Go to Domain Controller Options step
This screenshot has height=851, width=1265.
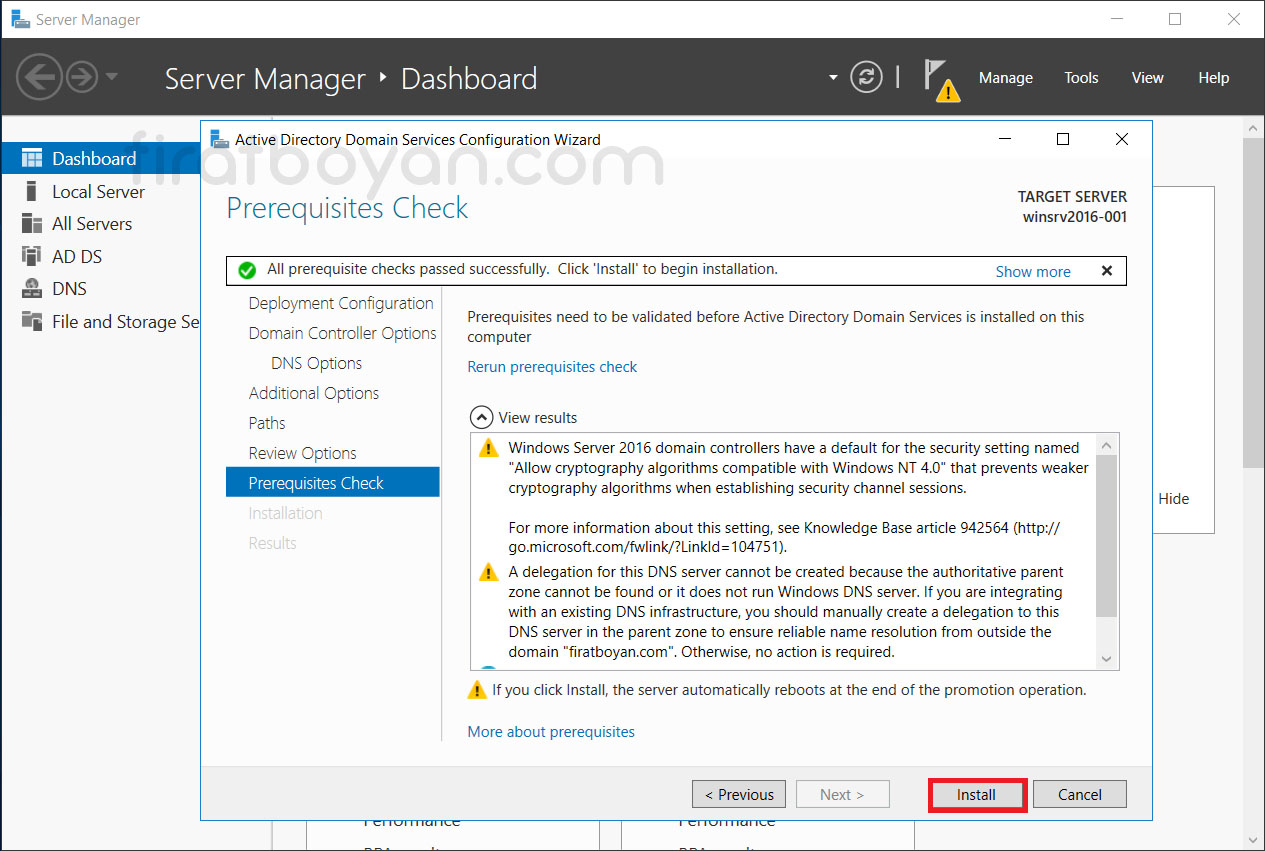[x=342, y=333]
